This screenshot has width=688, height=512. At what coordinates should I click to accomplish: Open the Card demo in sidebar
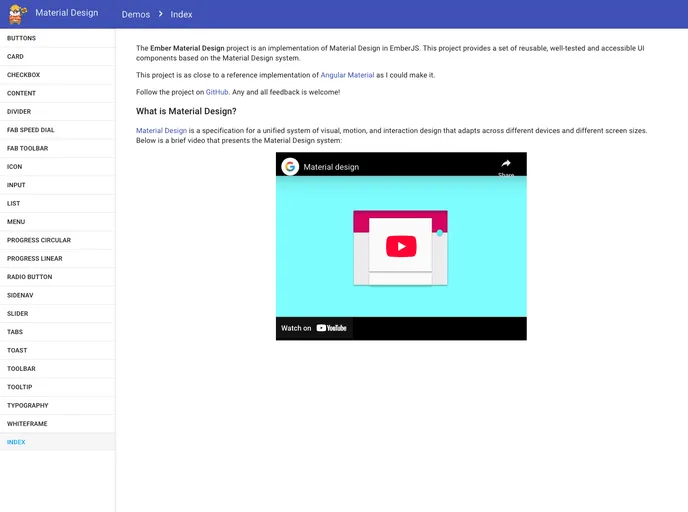tap(57, 57)
